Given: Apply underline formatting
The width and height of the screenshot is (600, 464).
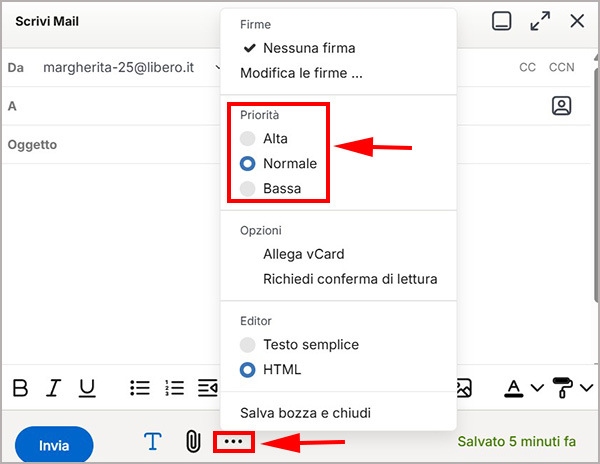Looking at the screenshot, I should coord(87,388).
